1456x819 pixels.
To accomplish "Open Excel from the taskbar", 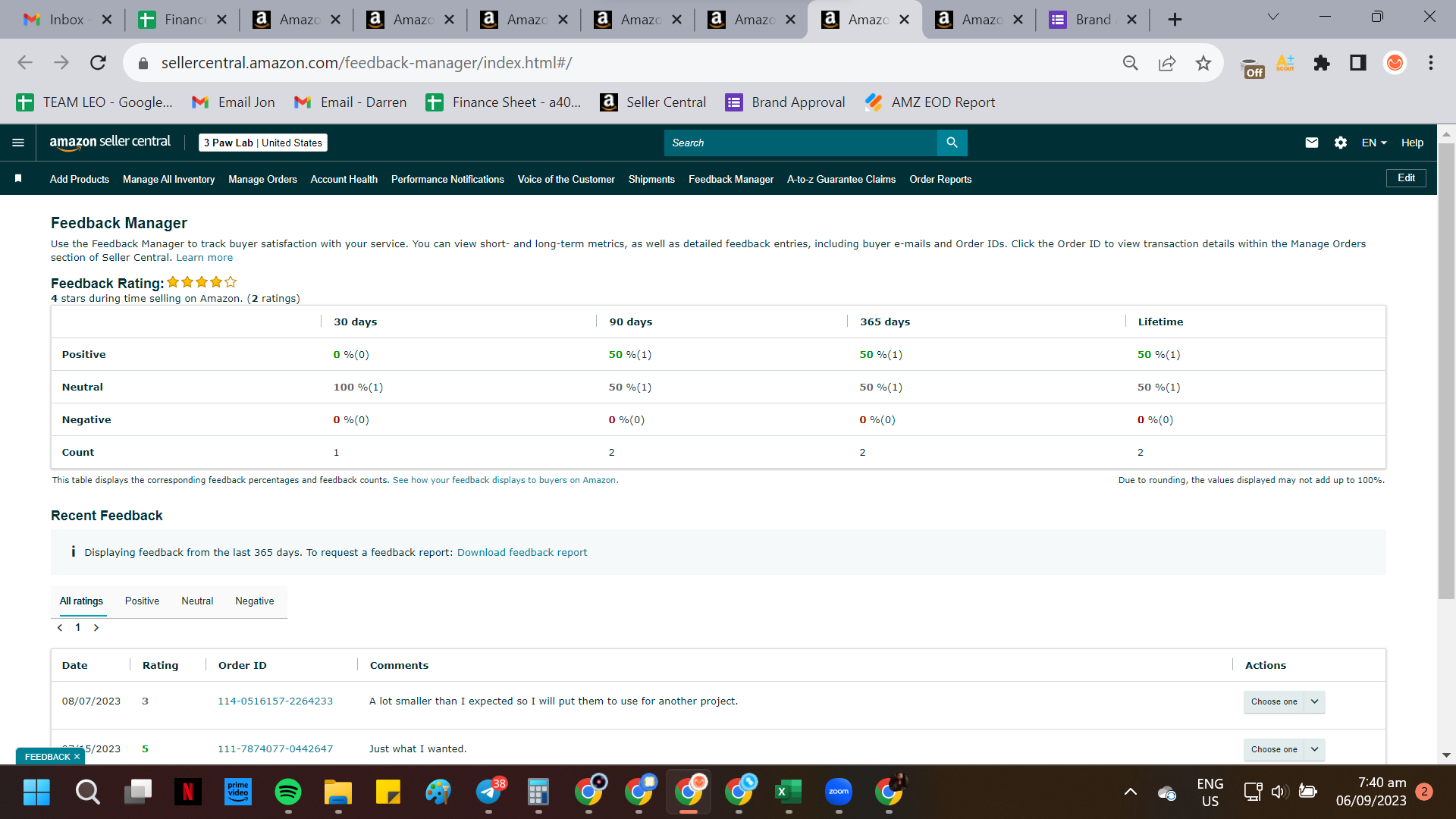I will [x=789, y=792].
